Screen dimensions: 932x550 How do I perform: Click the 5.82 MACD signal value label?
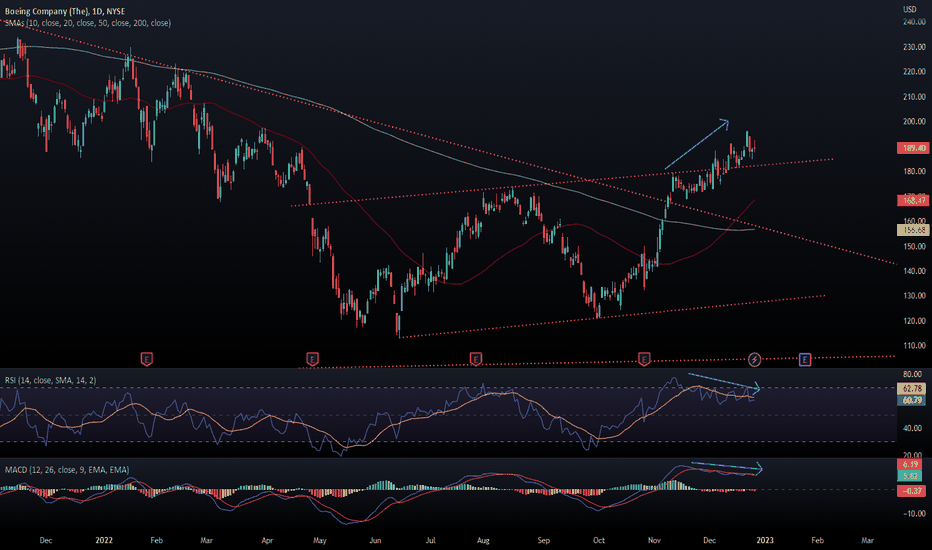pos(910,476)
